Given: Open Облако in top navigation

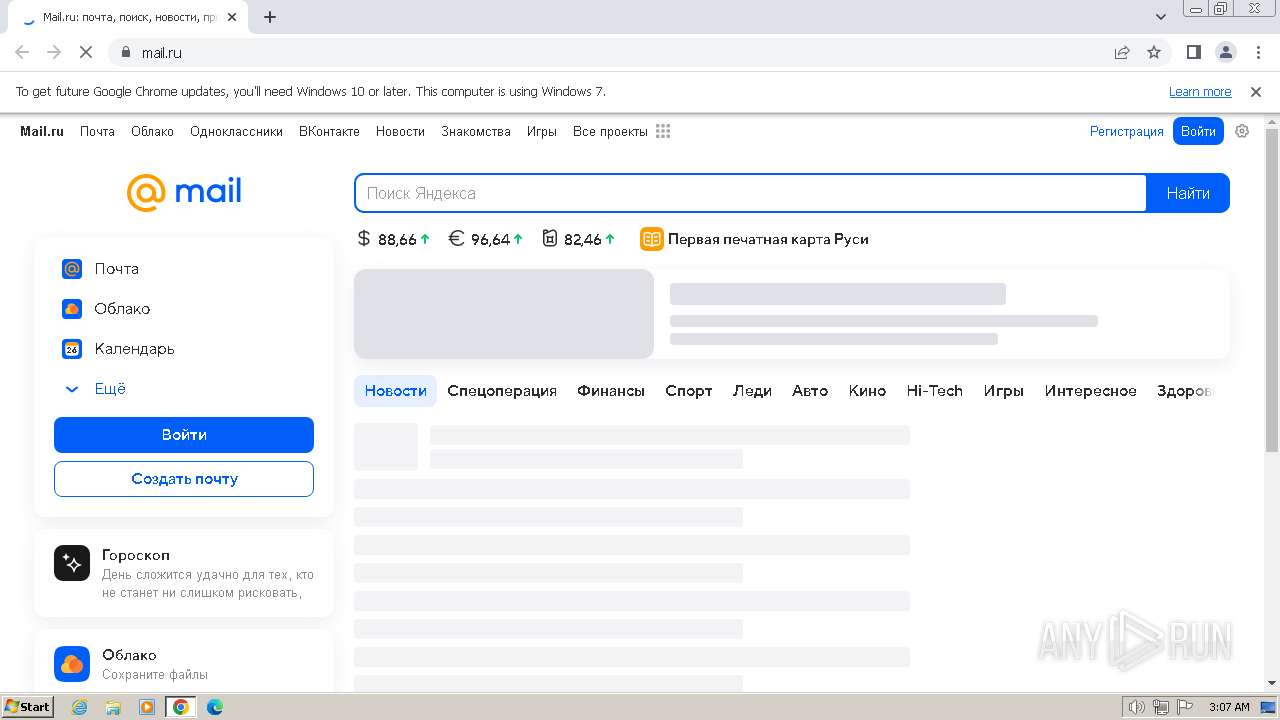Looking at the screenshot, I should pyautogui.click(x=152, y=131).
